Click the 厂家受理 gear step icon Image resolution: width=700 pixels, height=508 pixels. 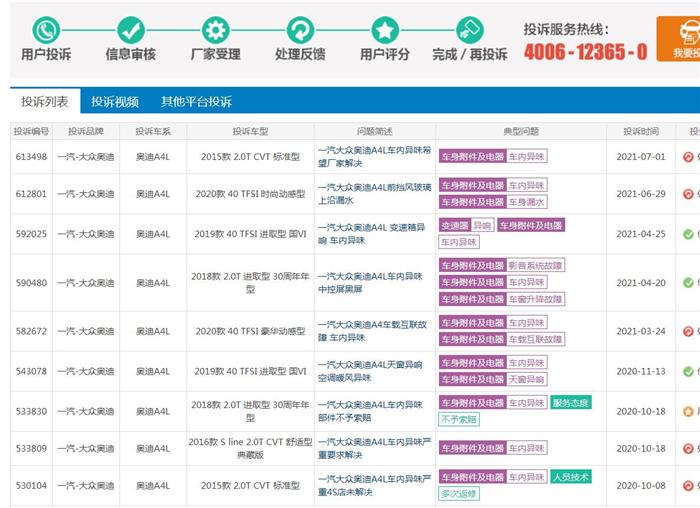point(216,30)
